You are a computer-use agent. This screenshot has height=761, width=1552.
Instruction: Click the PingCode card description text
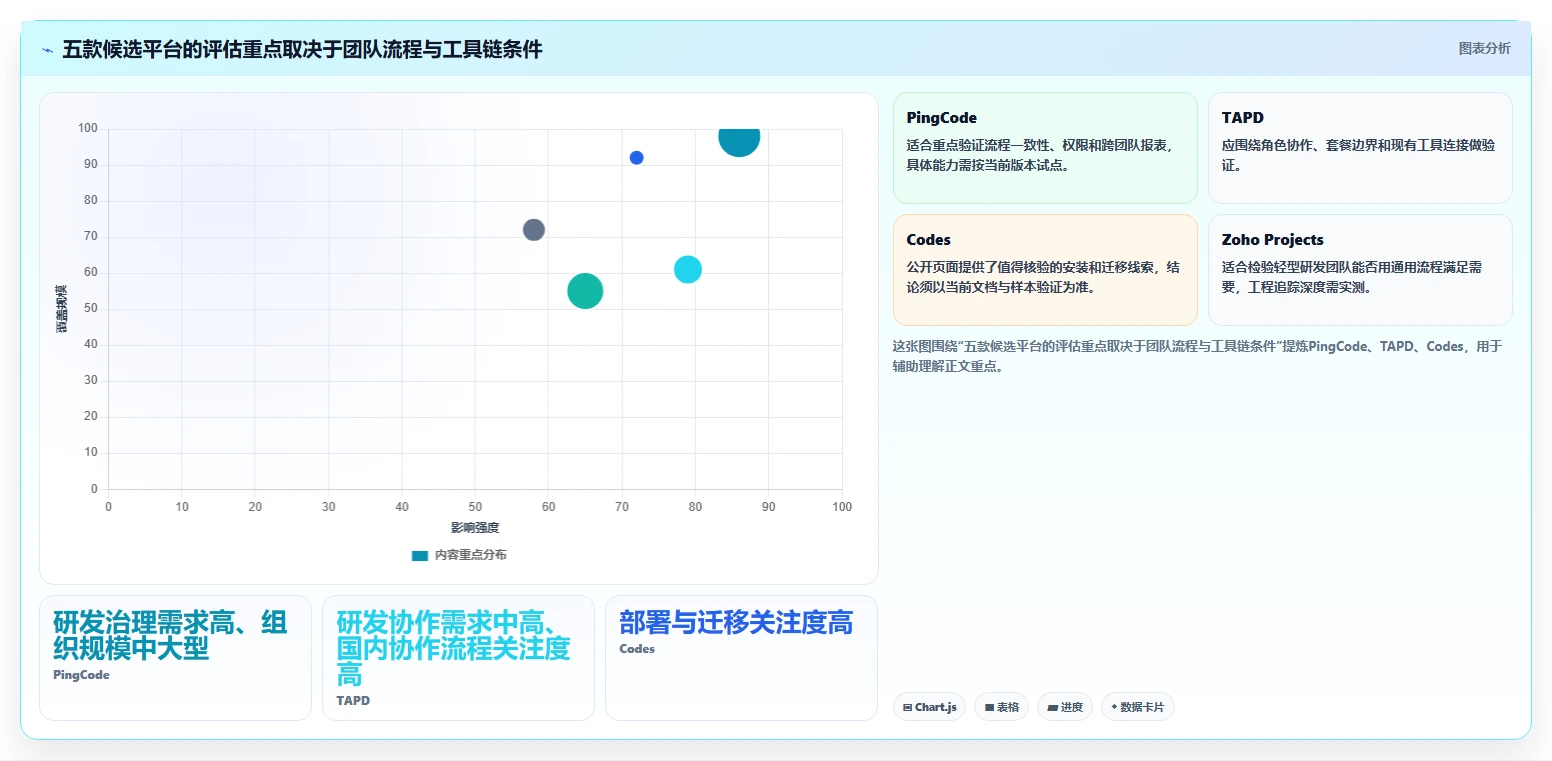point(1040,155)
